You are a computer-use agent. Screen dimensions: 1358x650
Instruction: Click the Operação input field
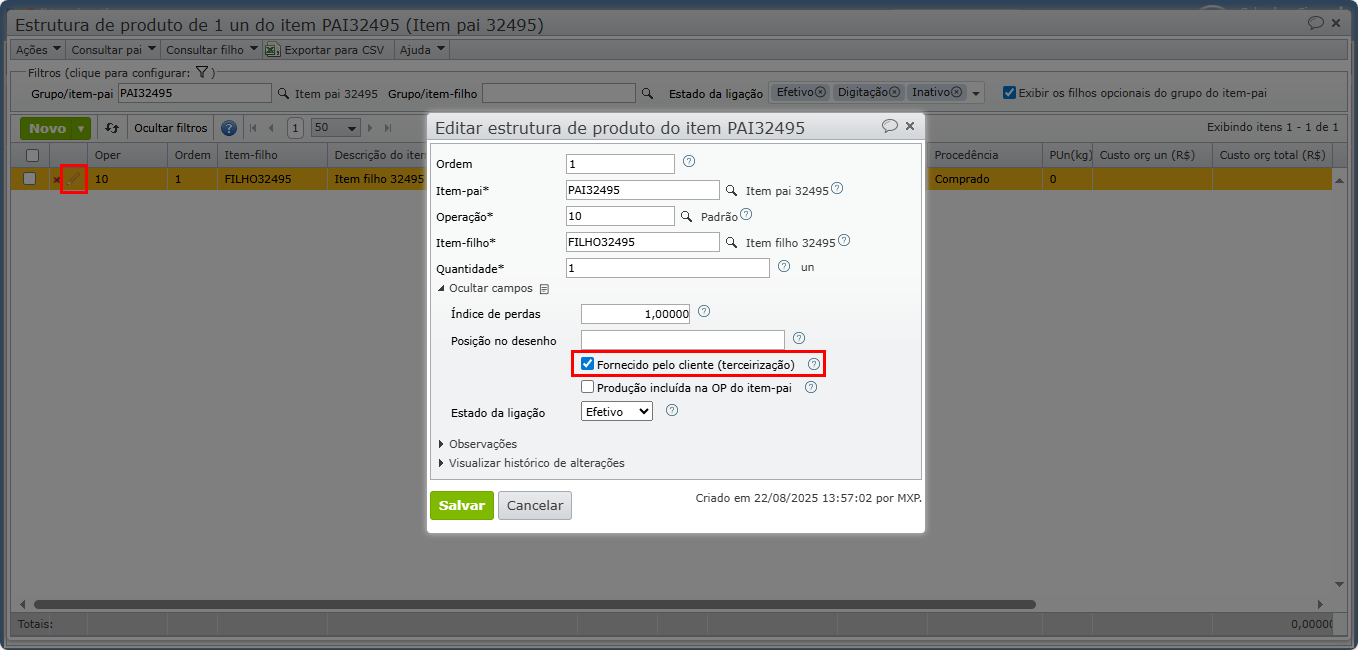[x=620, y=216]
